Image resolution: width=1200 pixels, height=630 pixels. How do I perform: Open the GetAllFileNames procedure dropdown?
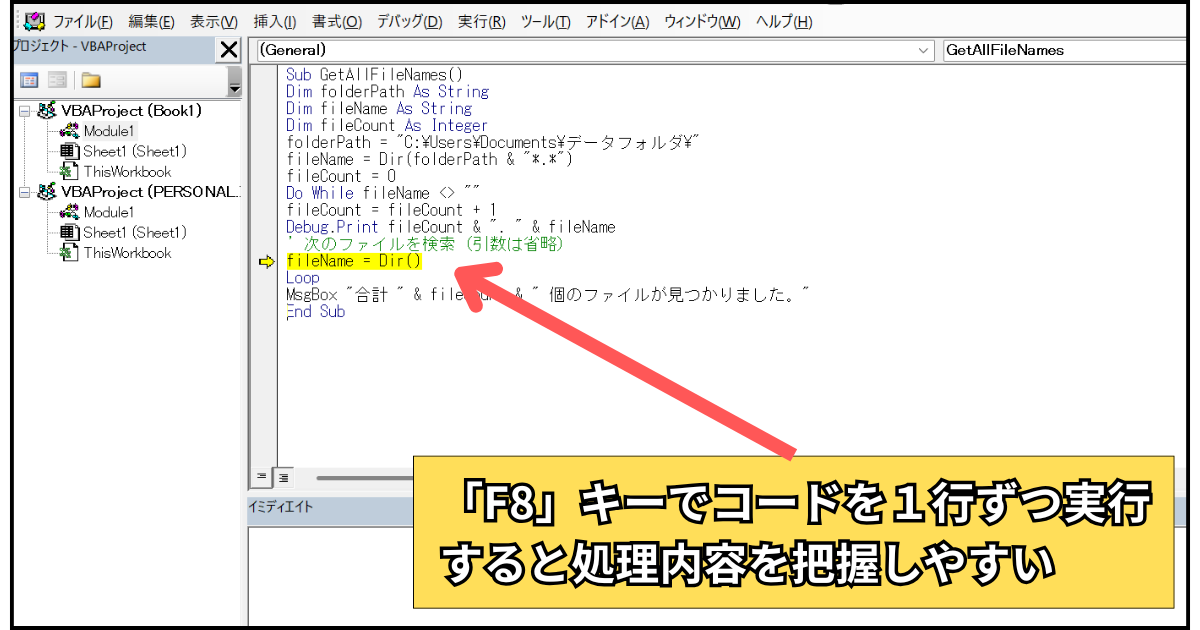pos(1068,50)
